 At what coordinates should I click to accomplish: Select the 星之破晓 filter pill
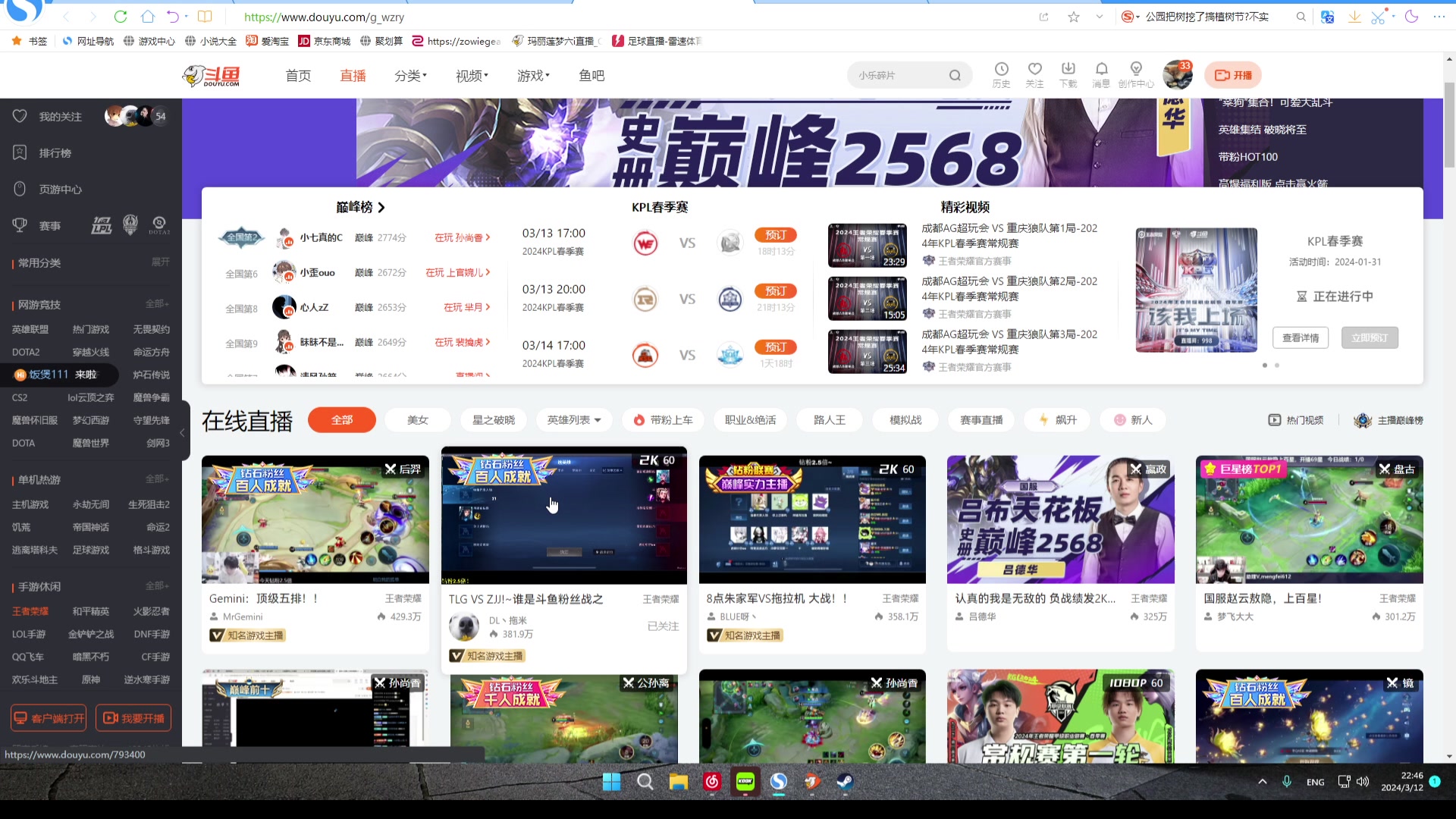click(x=494, y=420)
